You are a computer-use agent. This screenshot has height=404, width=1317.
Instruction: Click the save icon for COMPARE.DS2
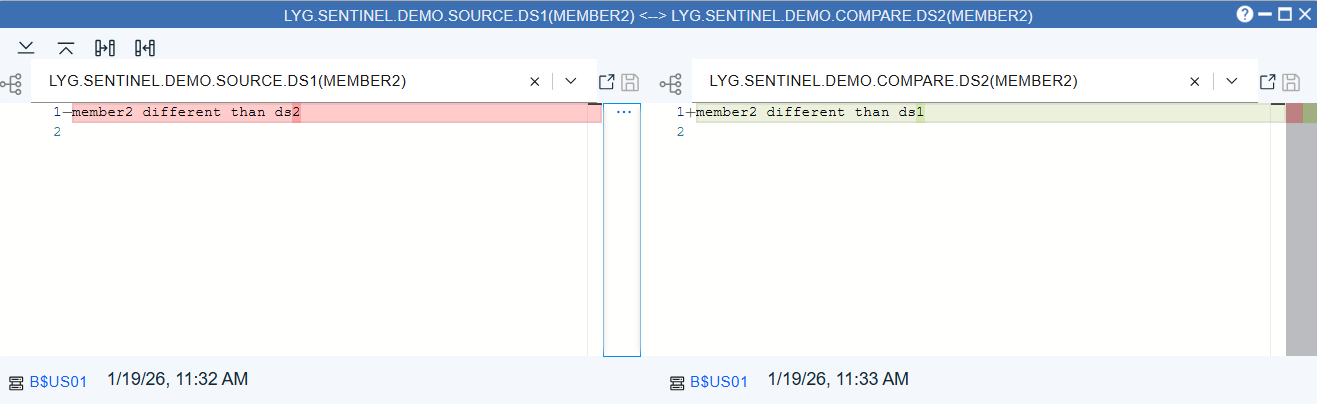point(1291,82)
